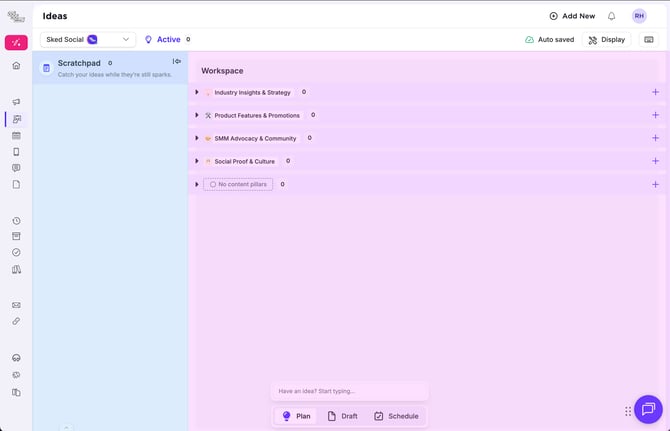Screen dimensions: 670x431
Task: Click the 'Have an idea? Start typing' field
Action: 350,391
